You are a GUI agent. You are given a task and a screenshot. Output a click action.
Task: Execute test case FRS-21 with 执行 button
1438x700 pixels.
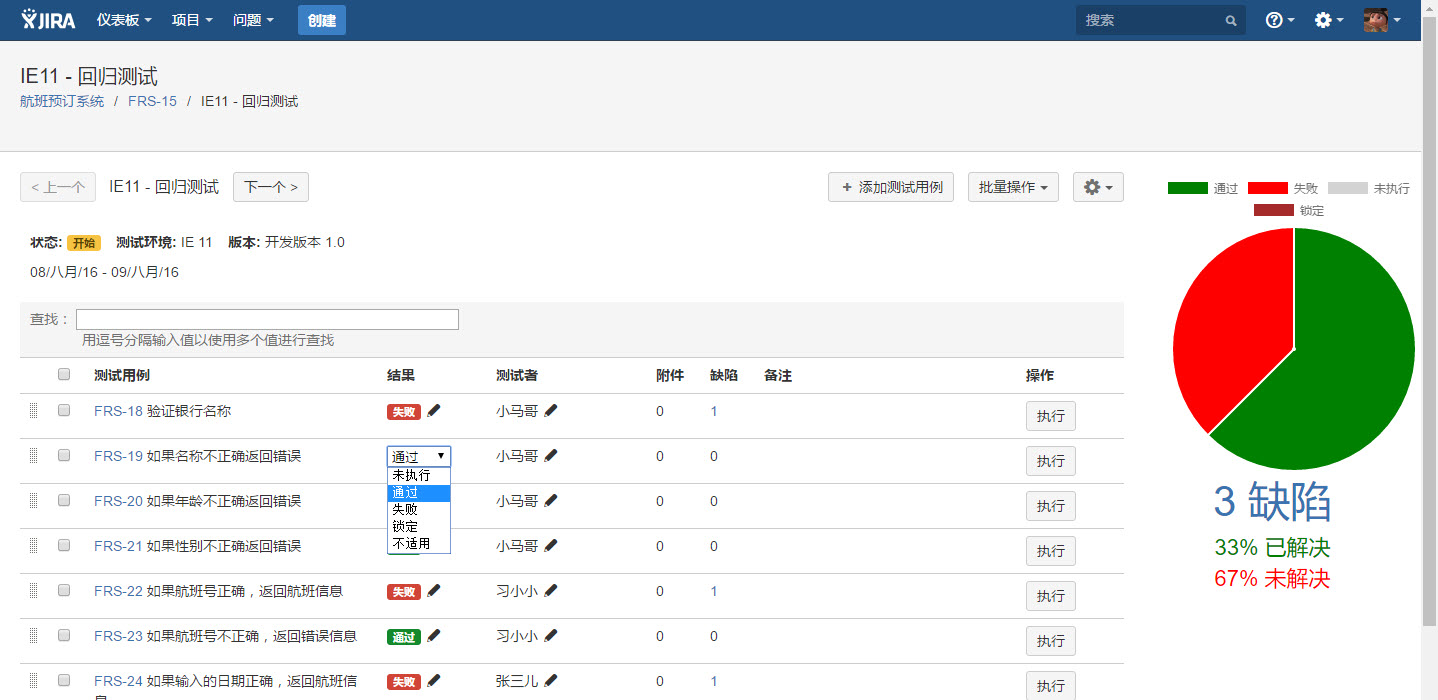1051,551
